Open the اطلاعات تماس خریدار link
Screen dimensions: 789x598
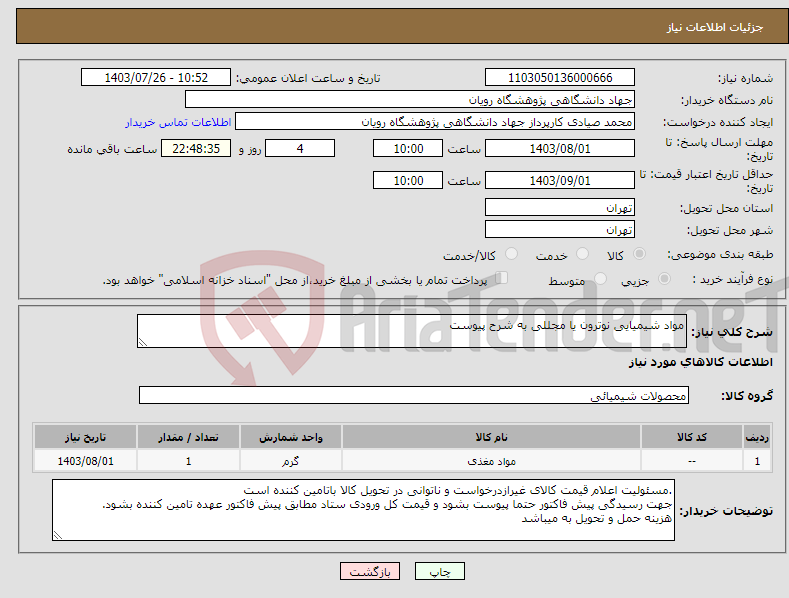tap(178, 122)
